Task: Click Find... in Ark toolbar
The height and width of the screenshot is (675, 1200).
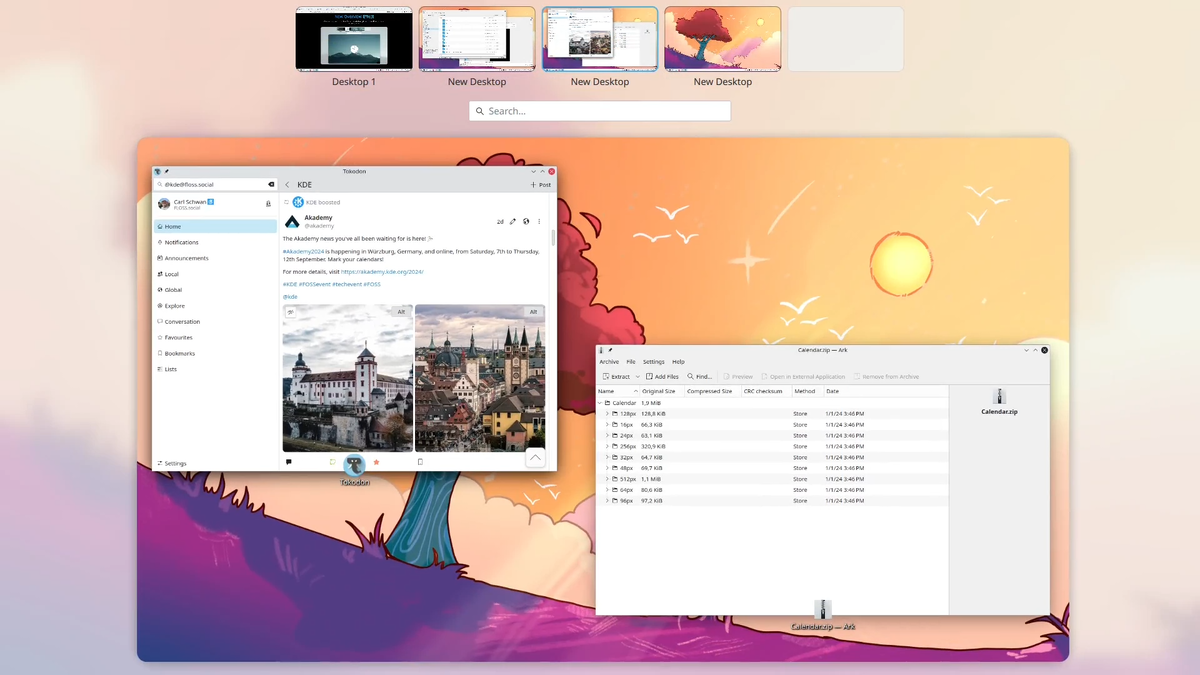Action: [700, 377]
